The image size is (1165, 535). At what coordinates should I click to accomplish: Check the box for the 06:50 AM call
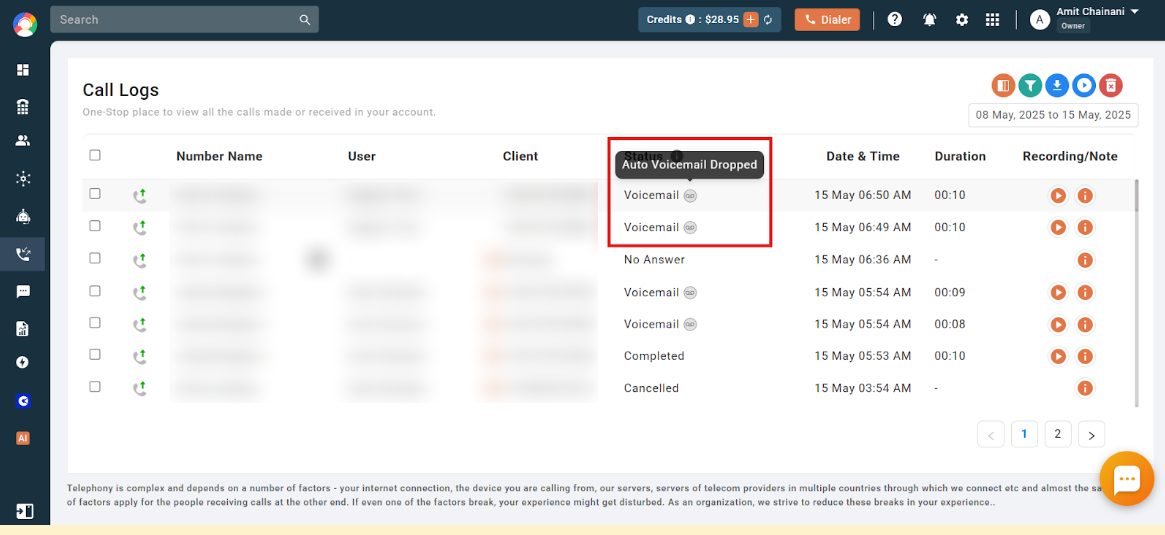pos(94,193)
